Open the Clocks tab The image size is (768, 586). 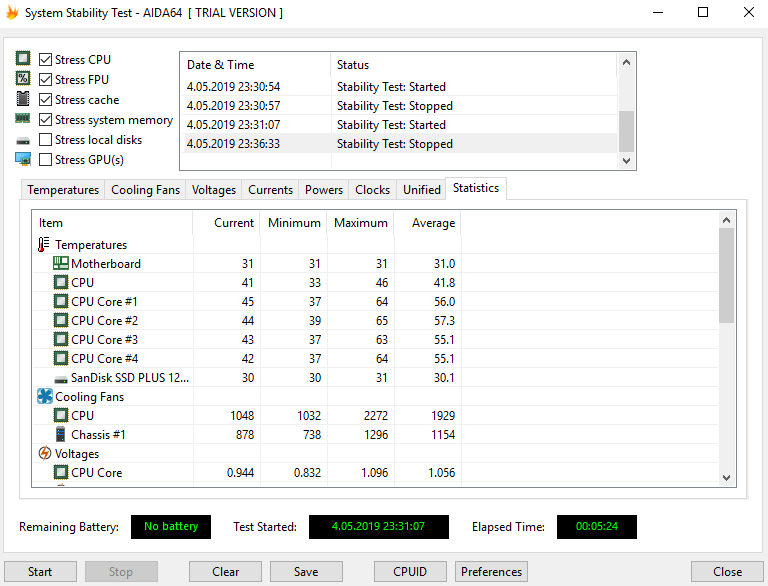373,190
